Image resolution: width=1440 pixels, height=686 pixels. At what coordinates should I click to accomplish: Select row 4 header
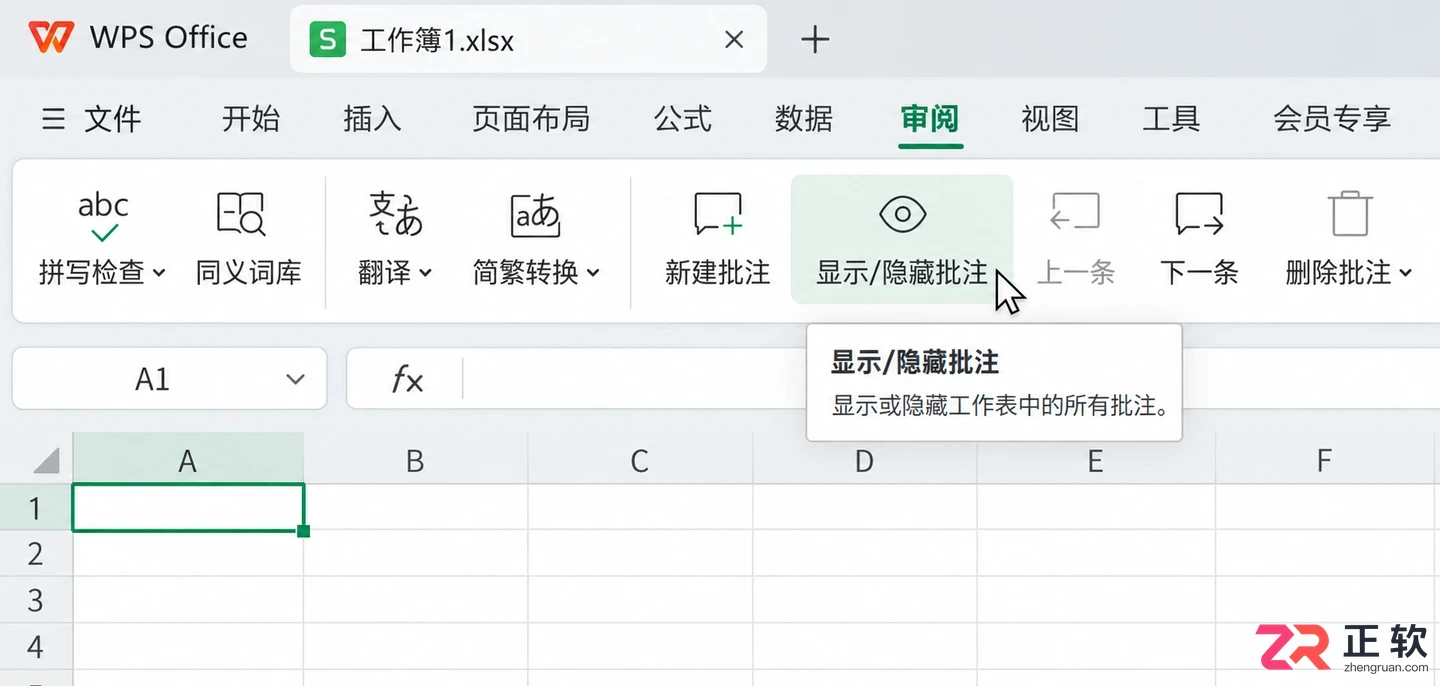click(x=36, y=646)
